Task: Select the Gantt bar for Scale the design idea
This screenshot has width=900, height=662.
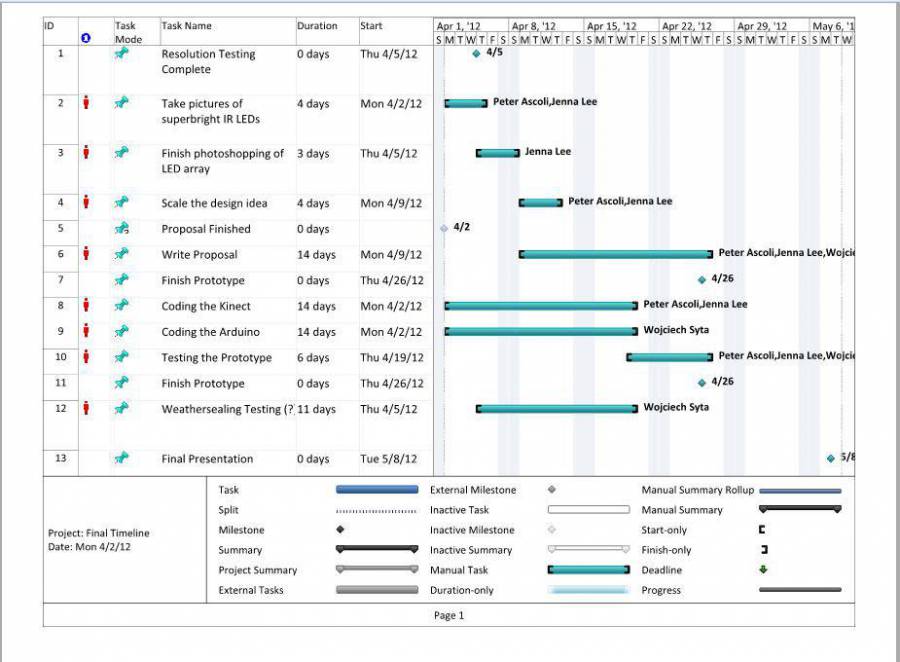Action: coord(541,203)
